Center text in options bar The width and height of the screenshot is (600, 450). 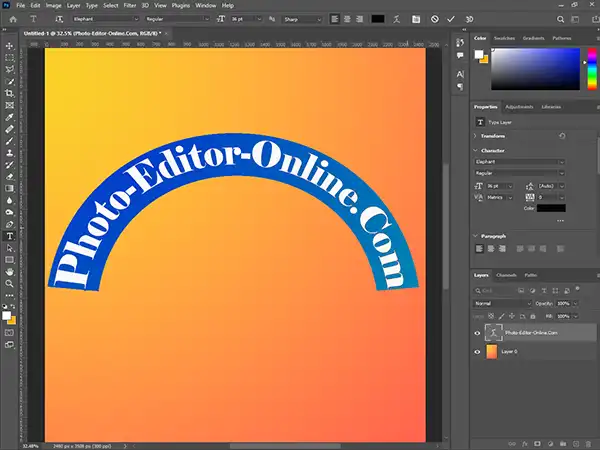coord(347,19)
